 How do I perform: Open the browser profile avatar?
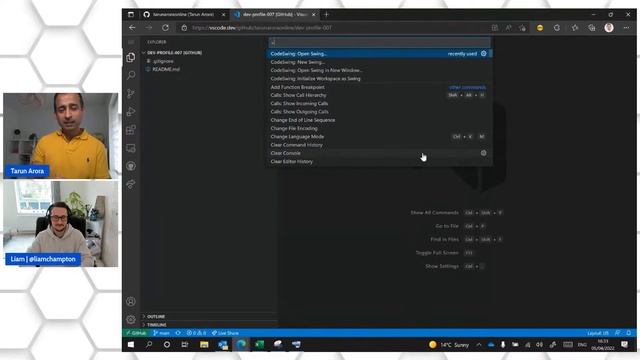[609, 28]
